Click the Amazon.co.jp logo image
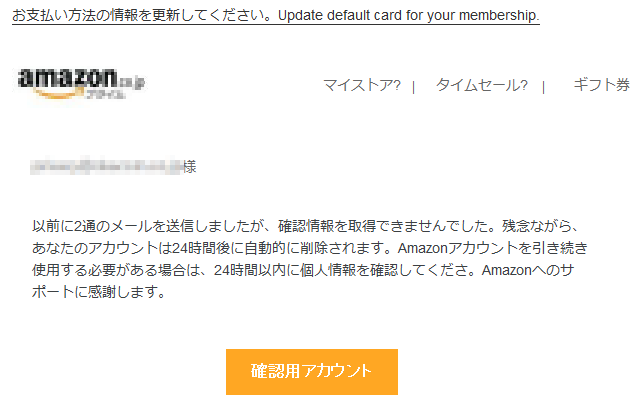Screen dimensions: 641x407 click(81, 84)
